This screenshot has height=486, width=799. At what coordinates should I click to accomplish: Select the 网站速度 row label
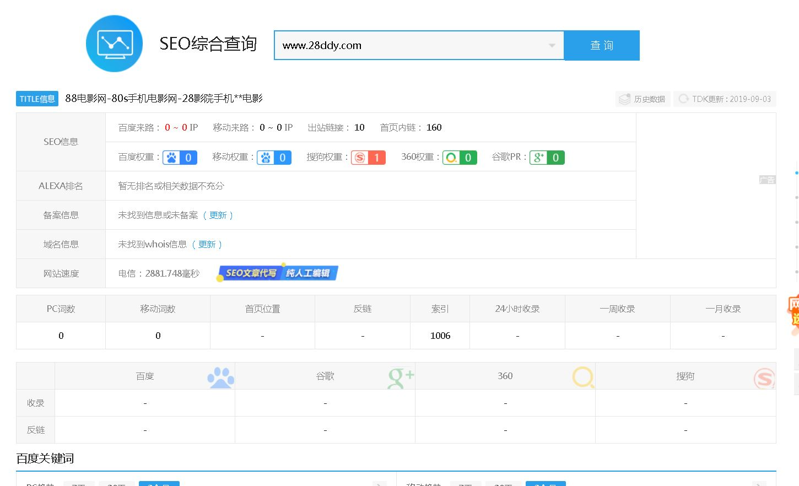61,274
